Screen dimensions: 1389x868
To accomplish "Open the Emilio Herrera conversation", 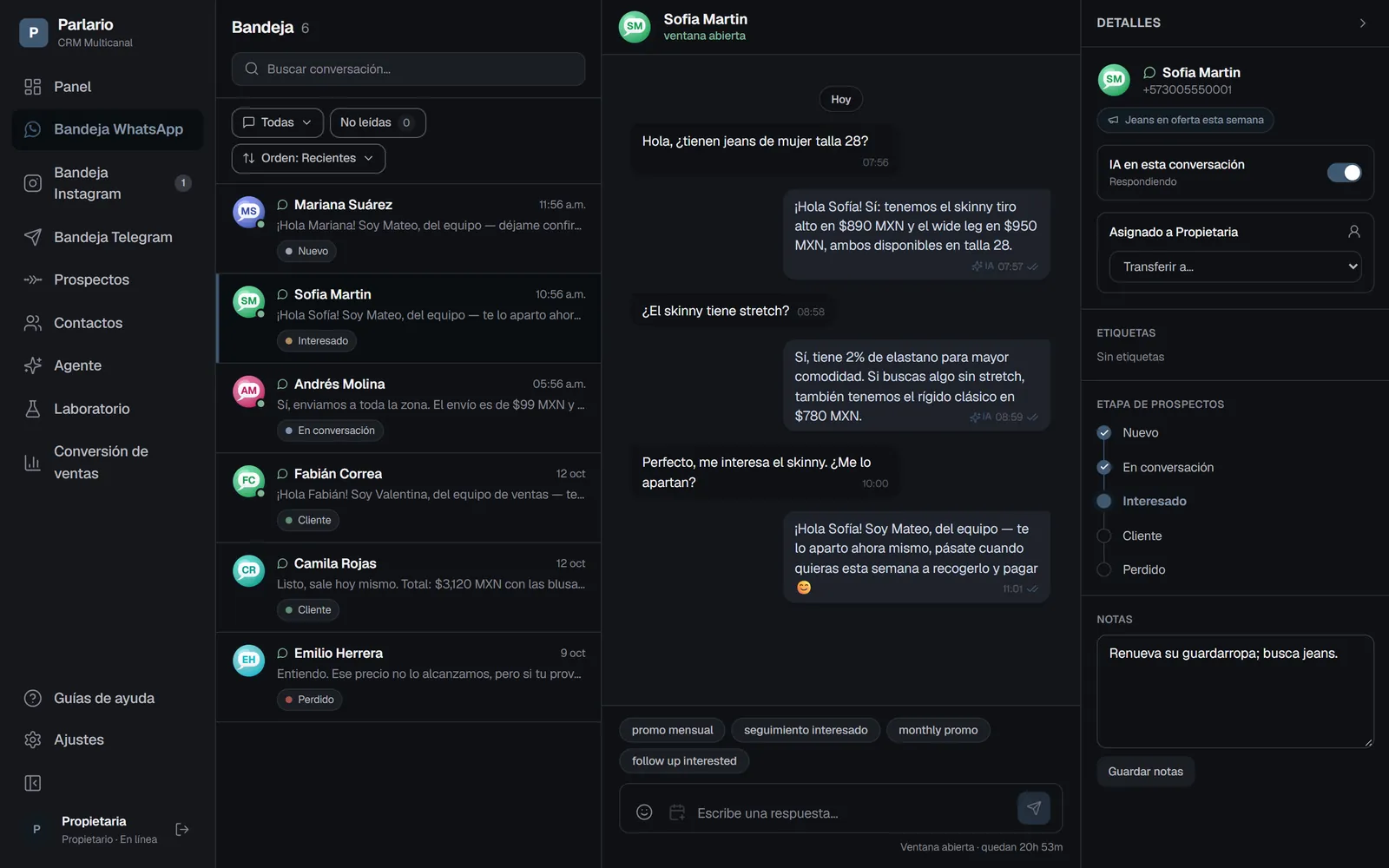I will click(408, 677).
